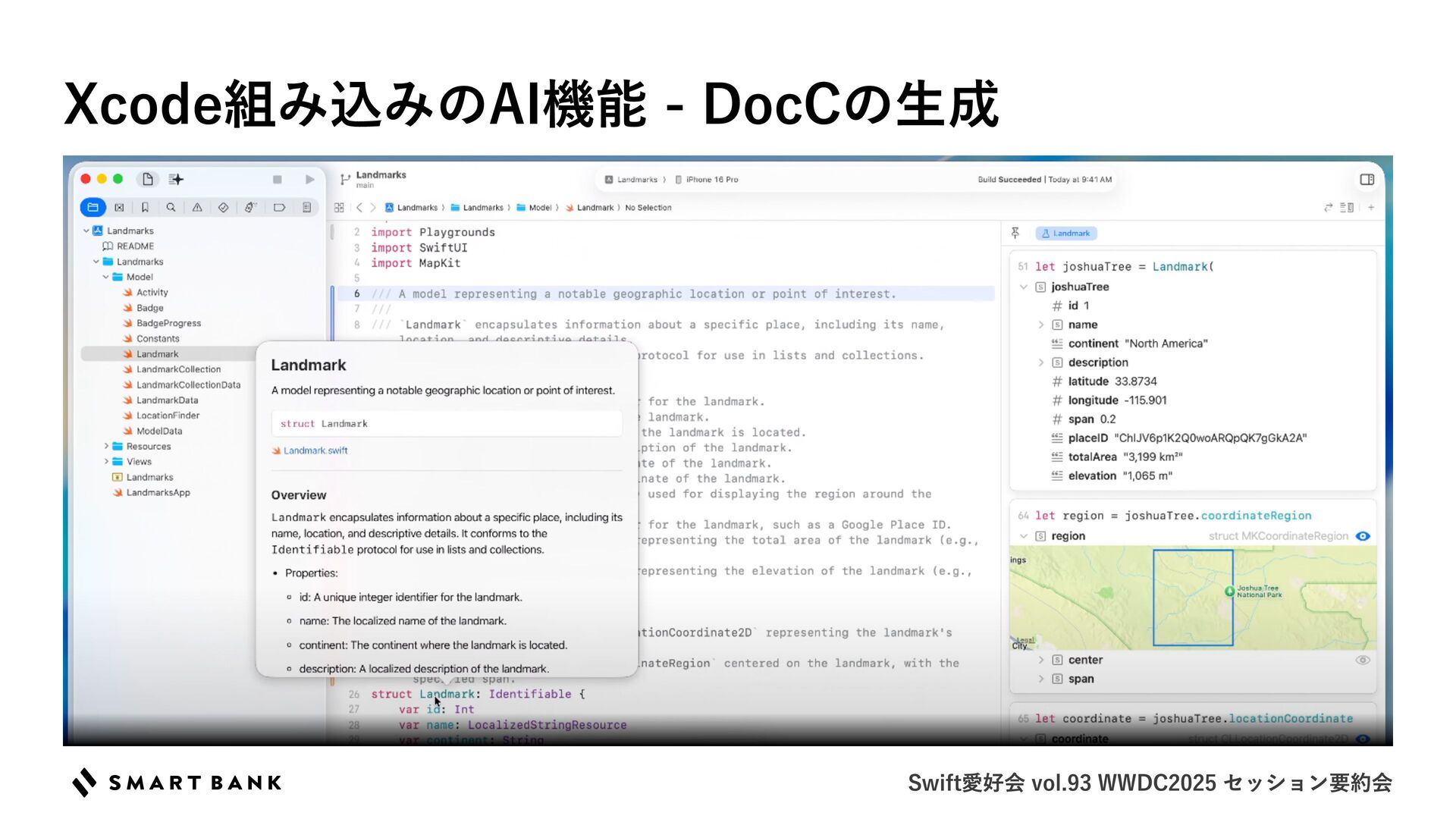1456x819 pixels.
Task: Select Badge swift file
Action: coord(143,308)
